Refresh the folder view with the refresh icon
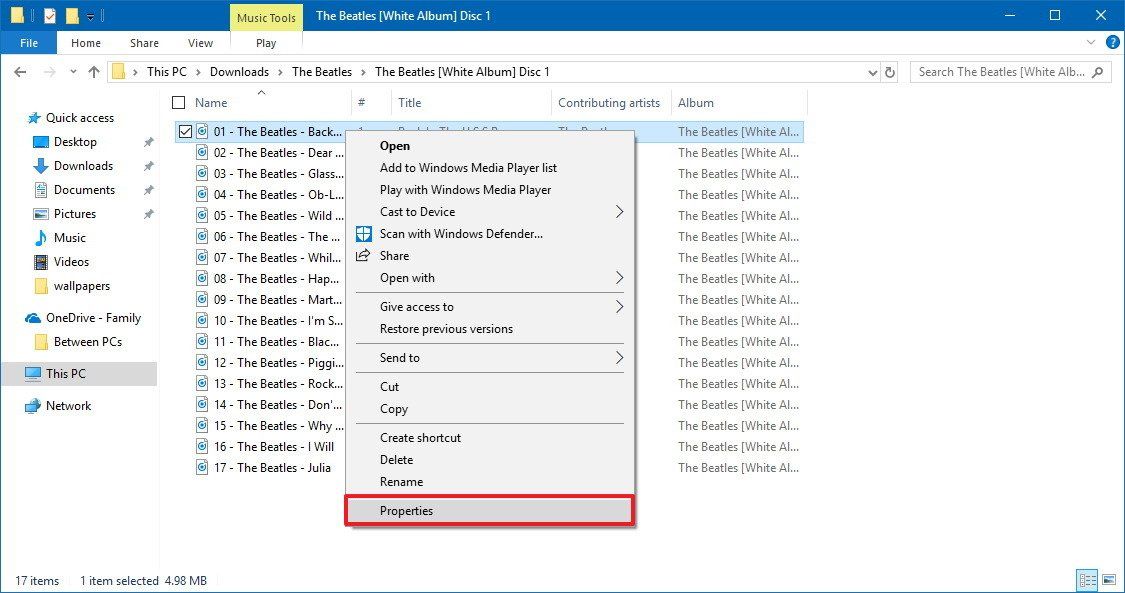The width and height of the screenshot is (1125, 593). (890, 71)
